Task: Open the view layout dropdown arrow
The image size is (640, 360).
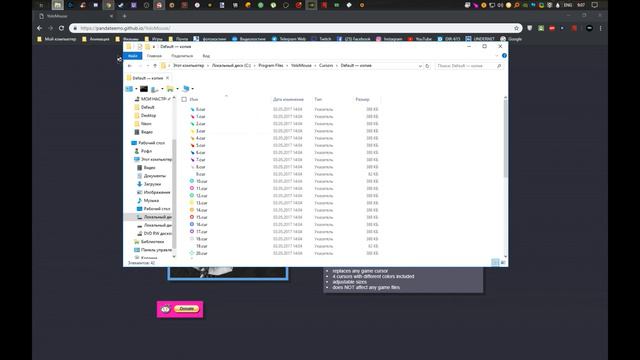Action: [x=136, y=89]
